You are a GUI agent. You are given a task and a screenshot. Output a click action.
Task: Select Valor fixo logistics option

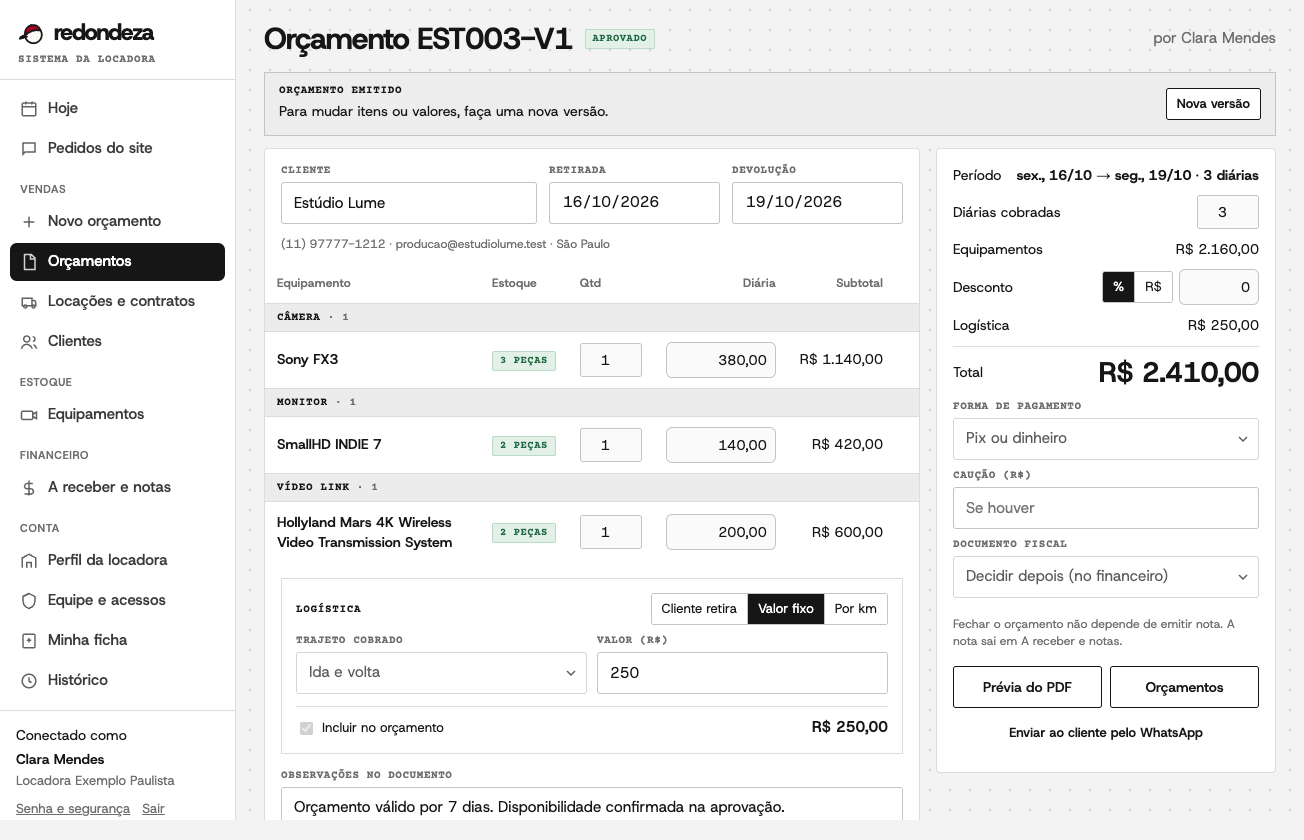point(786,609)
